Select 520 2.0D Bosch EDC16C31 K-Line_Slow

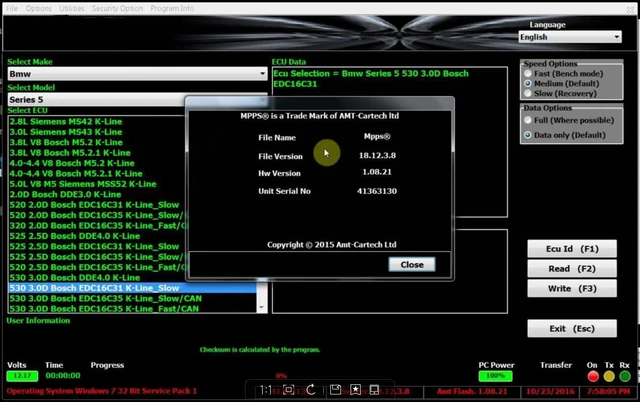pyautogui.click(x=94, y=205)
